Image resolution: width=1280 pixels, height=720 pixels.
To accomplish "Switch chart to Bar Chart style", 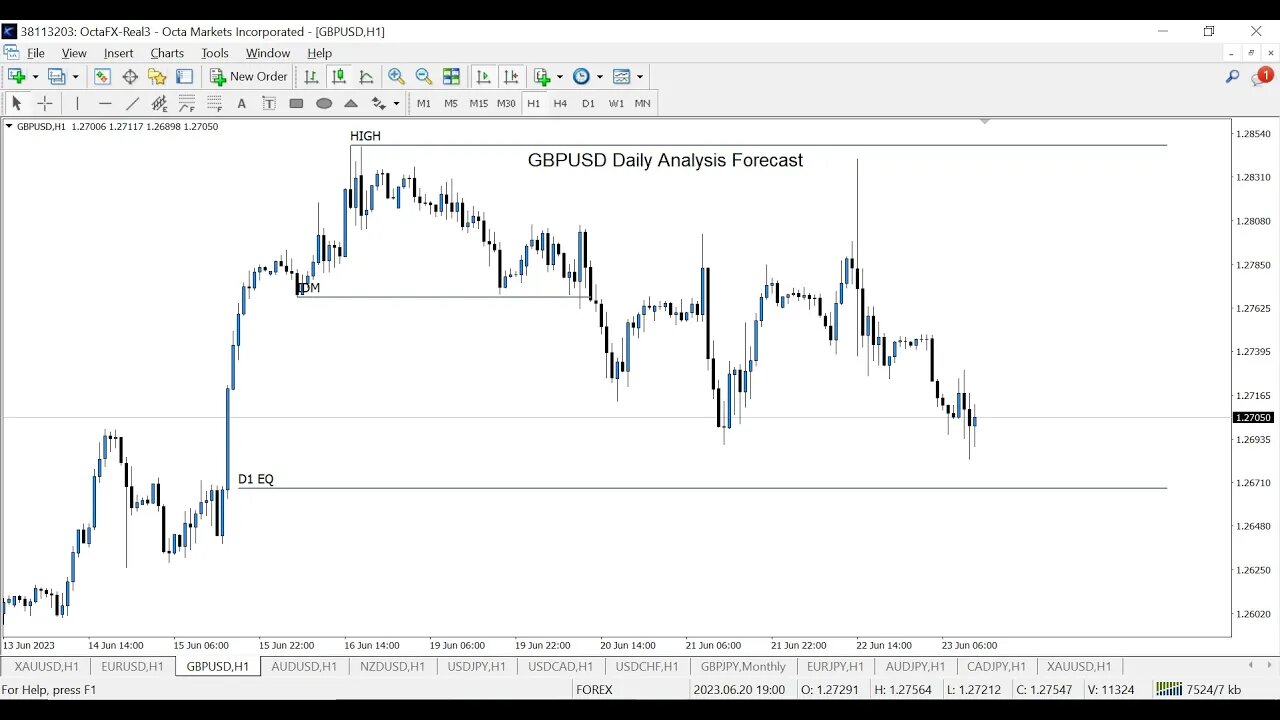I will point(311,76).
